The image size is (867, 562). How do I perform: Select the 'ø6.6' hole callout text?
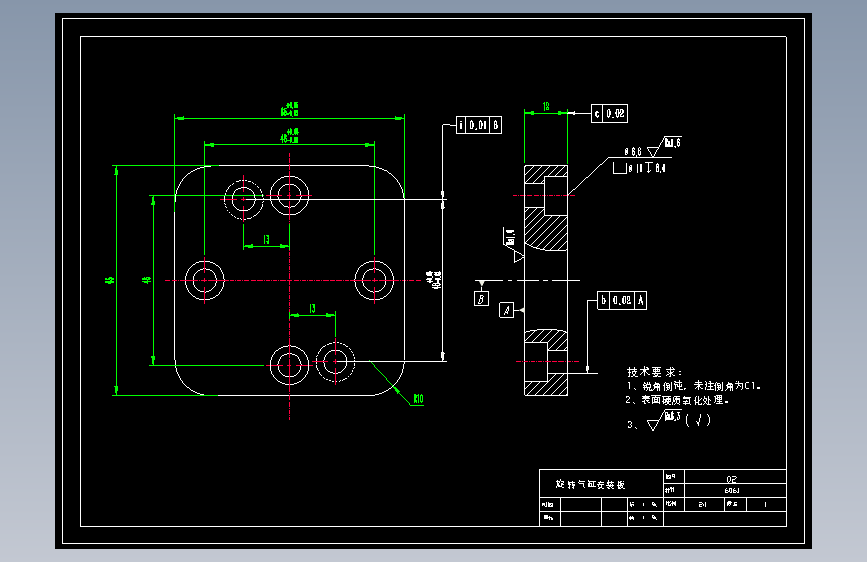tap(633, 152)
